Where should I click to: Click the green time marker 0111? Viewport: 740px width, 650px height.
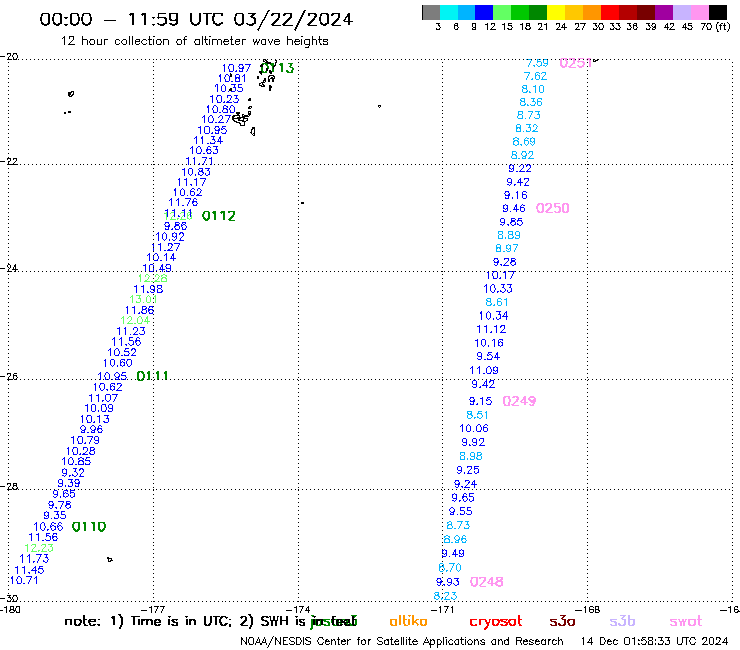[x=152, y=376]
